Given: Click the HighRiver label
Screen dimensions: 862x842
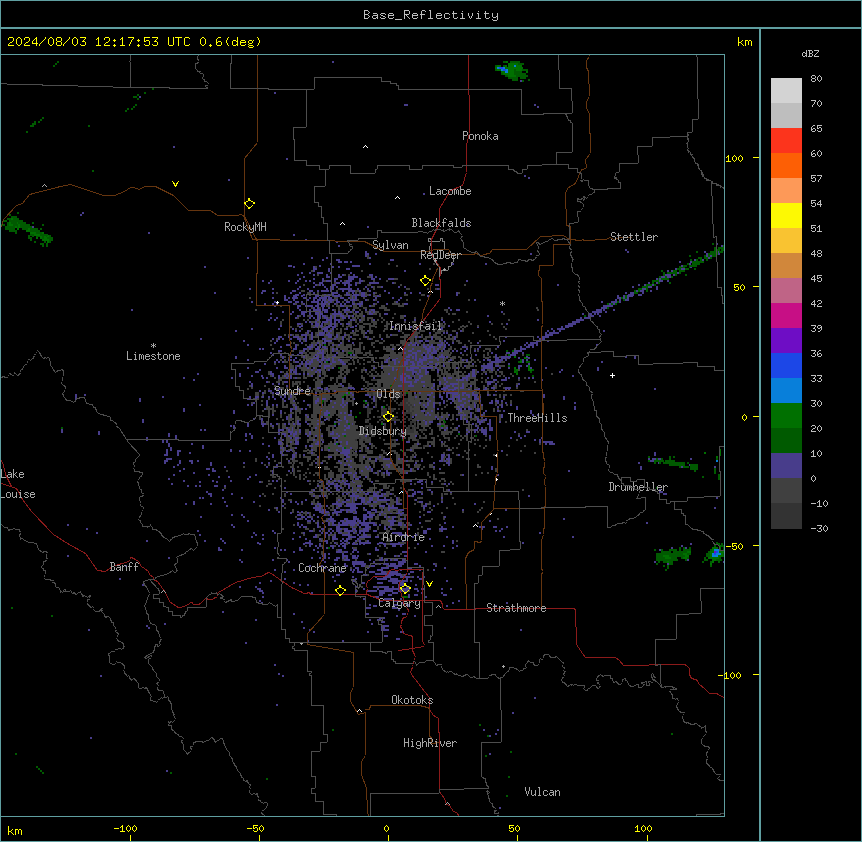Looking at the screenshot, I should tap(430, 743).
